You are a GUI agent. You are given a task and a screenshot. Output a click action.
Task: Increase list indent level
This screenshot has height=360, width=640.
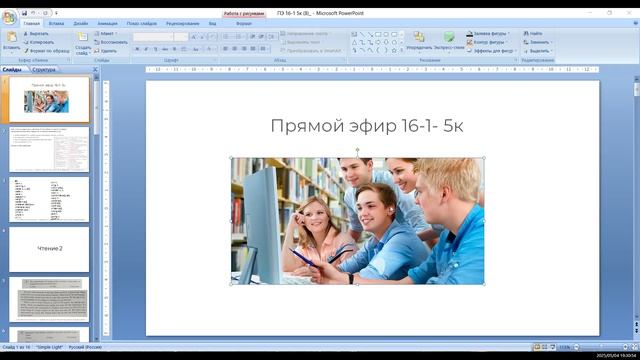click(x=261, y=37)
